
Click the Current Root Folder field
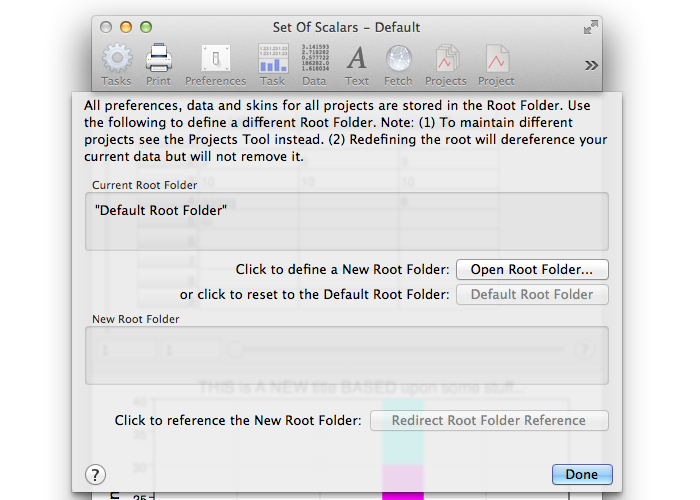pos(347,221)
